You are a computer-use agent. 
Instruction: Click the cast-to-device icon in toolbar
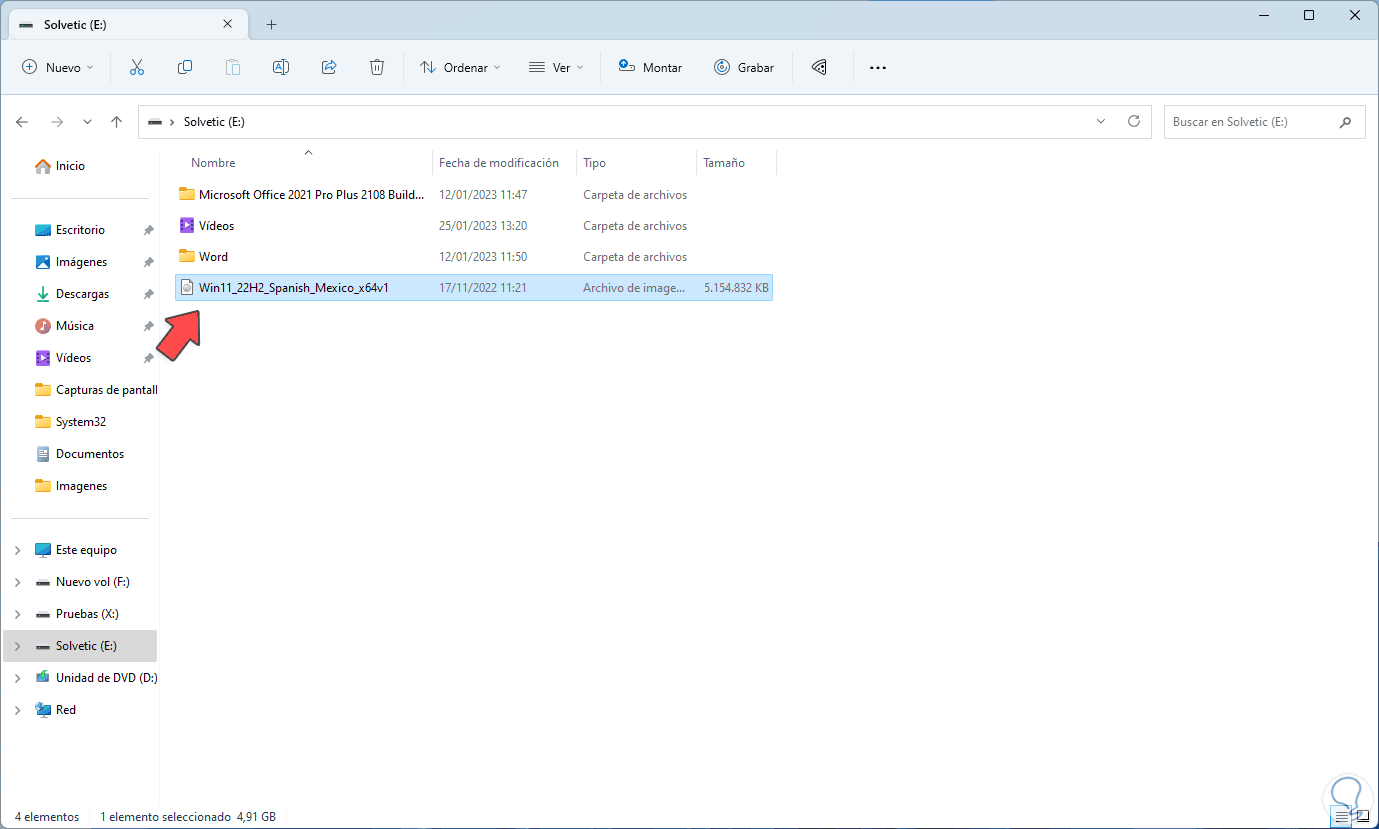(819, 67)
